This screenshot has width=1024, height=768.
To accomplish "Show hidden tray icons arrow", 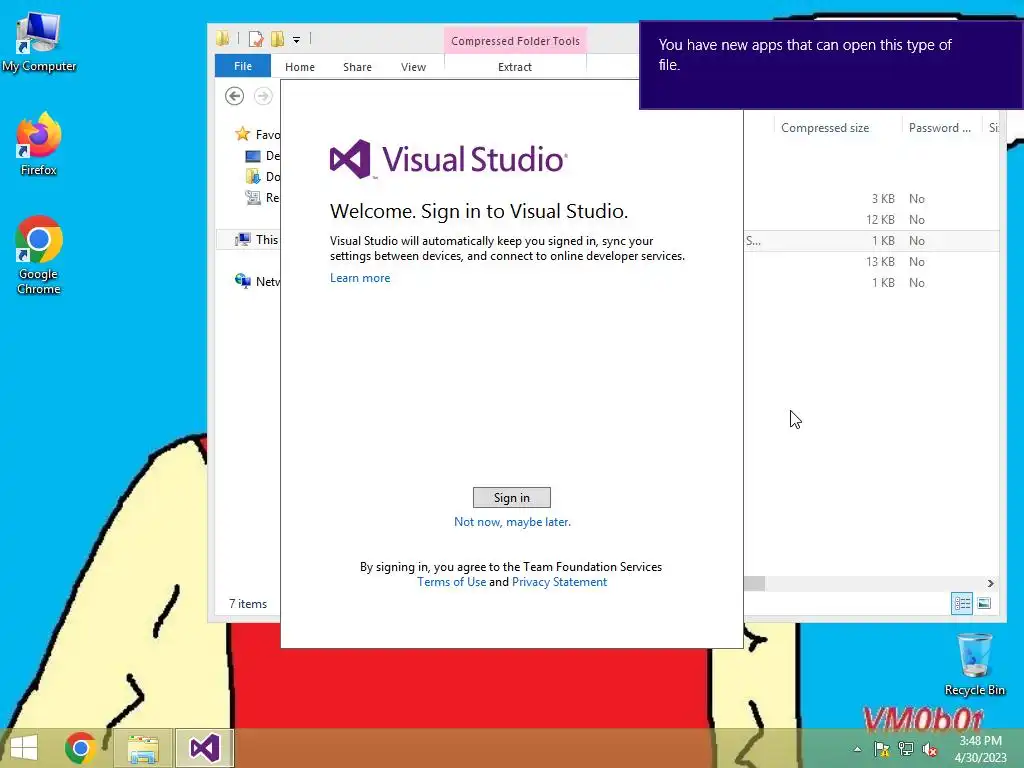I will point(857,749).
